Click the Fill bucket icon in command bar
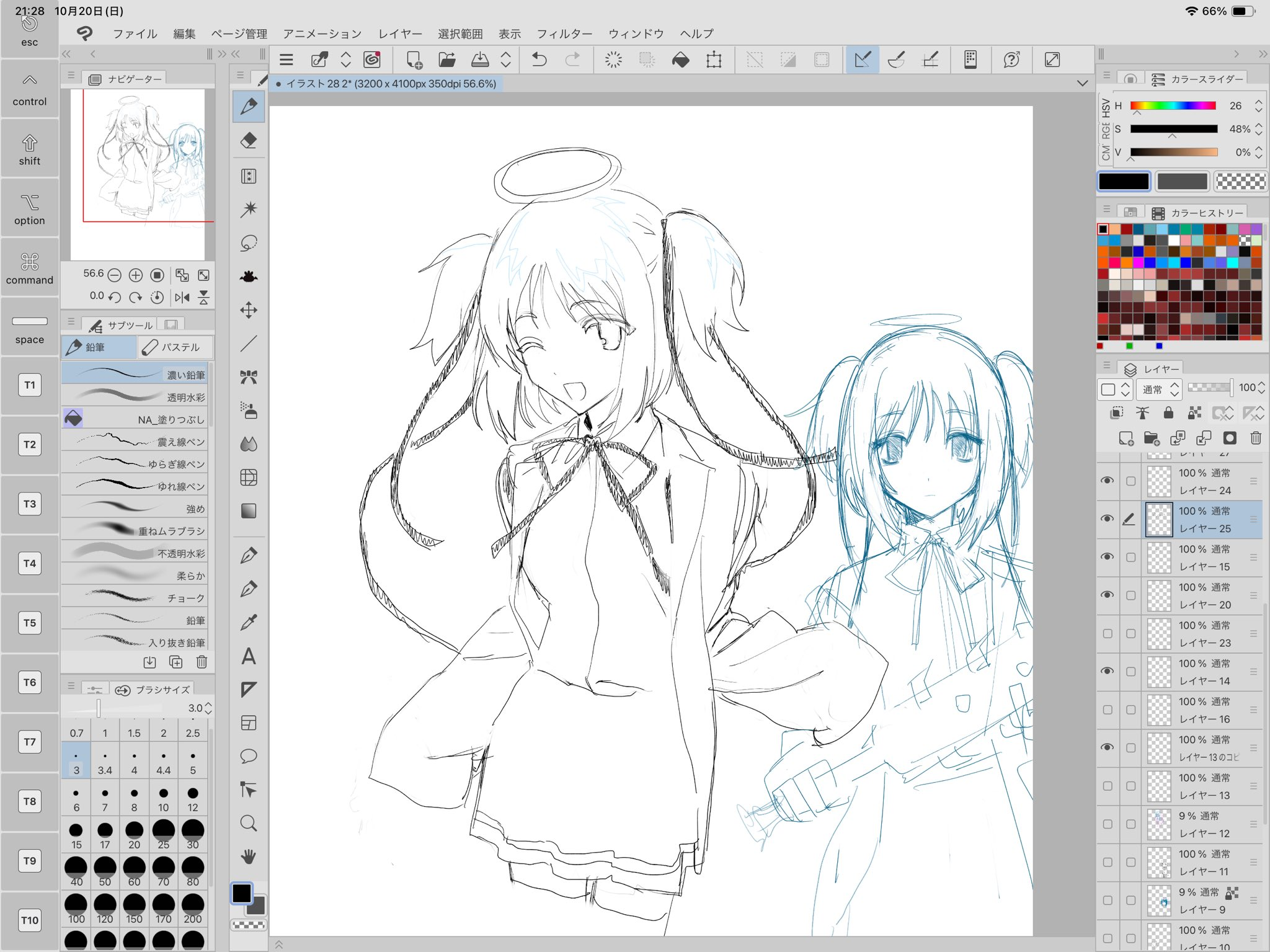 680,60
